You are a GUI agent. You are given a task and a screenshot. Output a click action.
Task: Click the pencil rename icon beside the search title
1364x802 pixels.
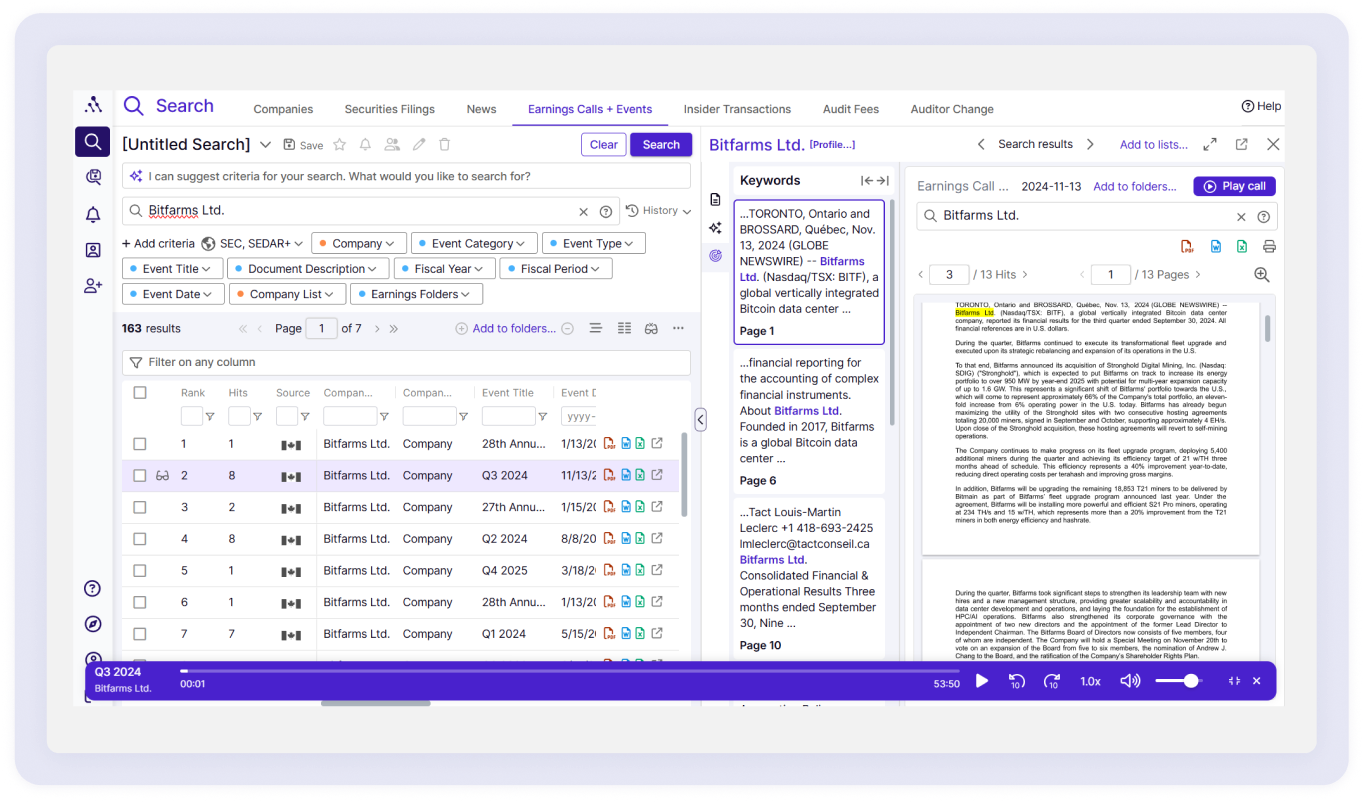click(x=419, y=145)
